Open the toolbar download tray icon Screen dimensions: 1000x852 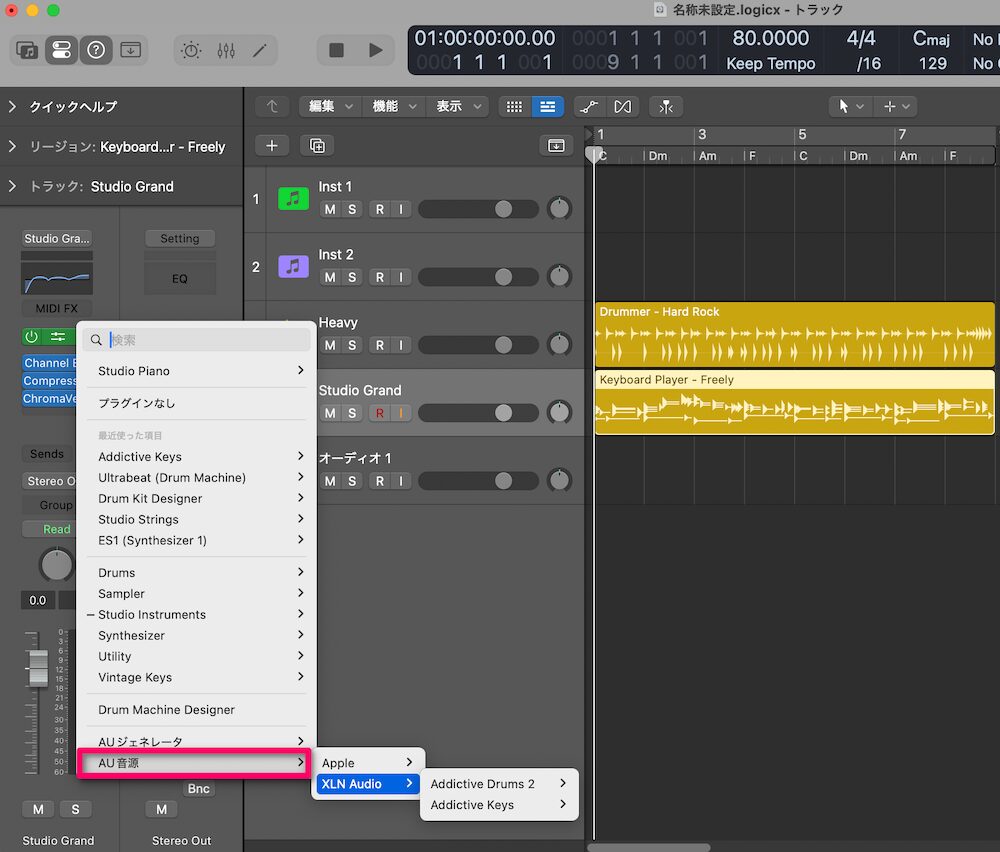[x=130, y=50]
